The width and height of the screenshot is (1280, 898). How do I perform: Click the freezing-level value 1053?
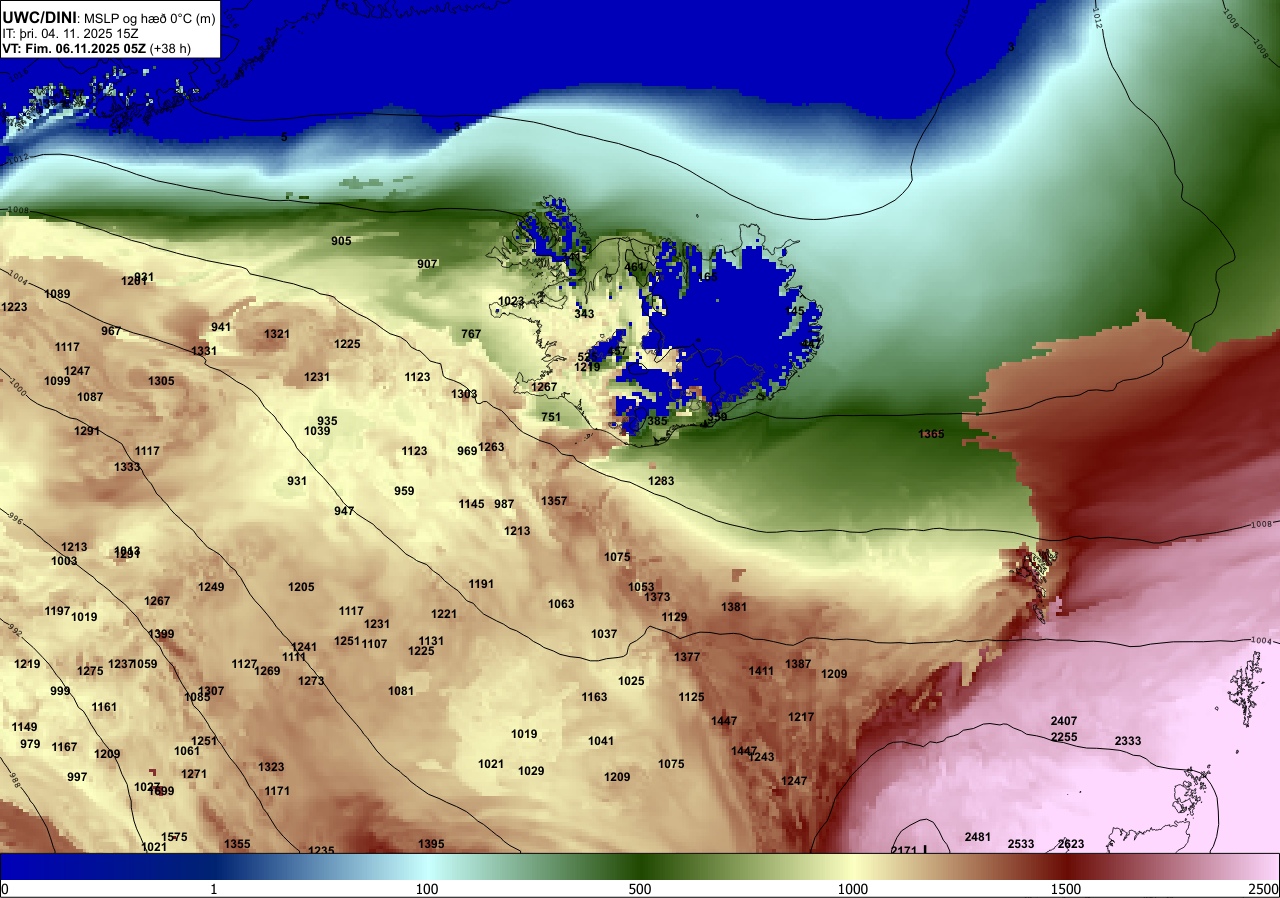click(x=641, y=587)
